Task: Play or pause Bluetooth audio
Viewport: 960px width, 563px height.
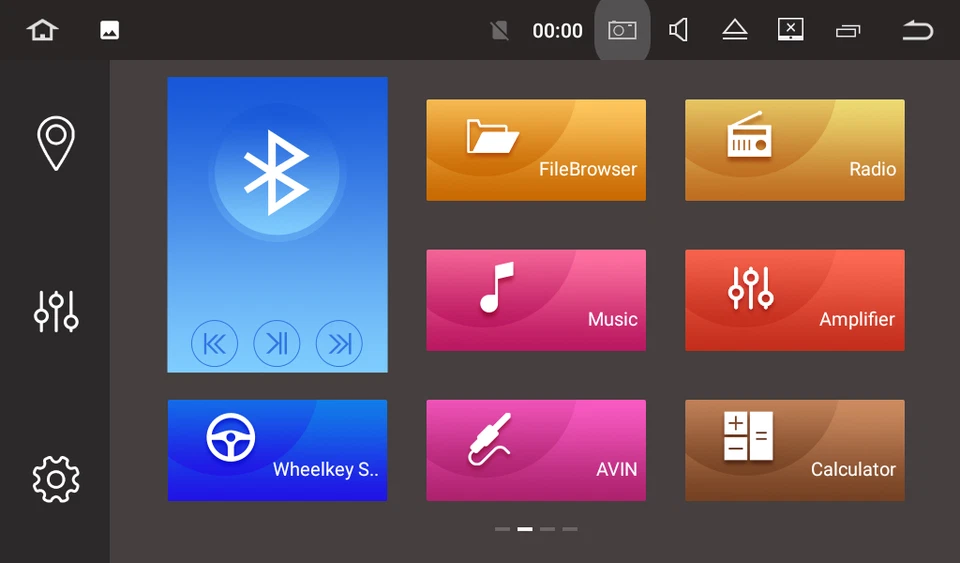Action: coord(277,343)
